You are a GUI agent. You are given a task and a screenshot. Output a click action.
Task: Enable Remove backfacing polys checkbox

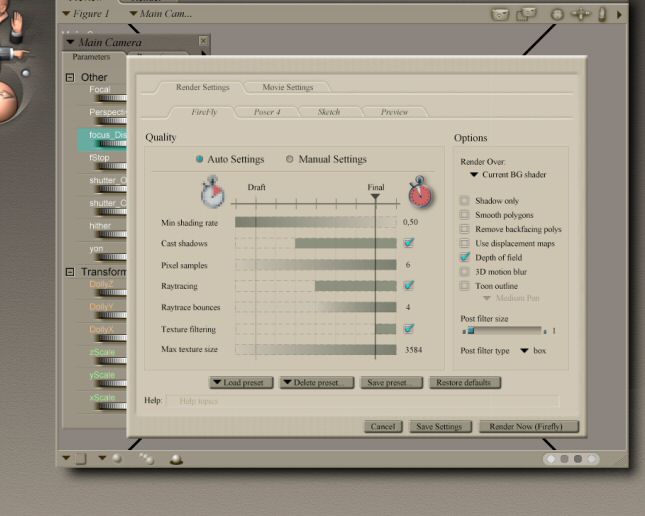[x=464, y=229]
